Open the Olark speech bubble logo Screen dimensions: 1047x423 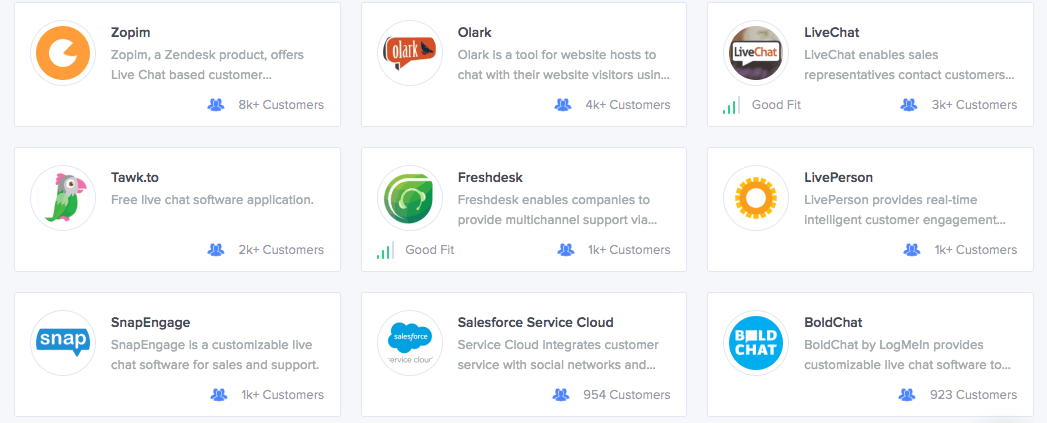click(x=410, y=53)
